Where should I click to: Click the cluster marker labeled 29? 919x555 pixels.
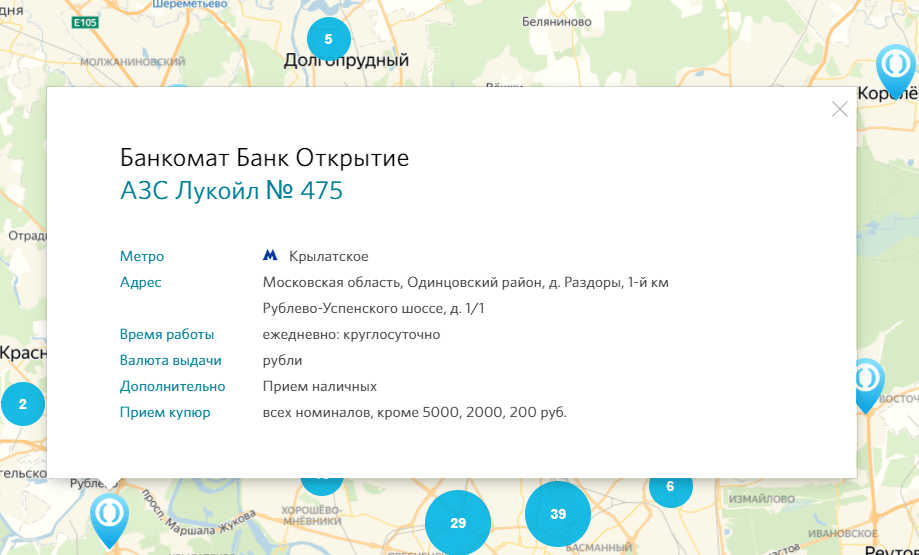click(x=458, y=522)
